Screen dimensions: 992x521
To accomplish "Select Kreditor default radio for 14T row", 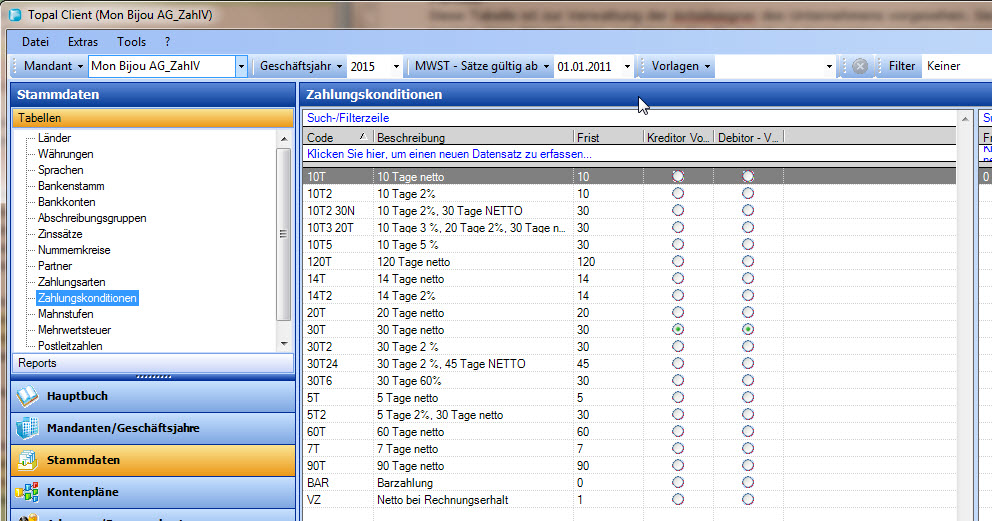I will (679, 279).
